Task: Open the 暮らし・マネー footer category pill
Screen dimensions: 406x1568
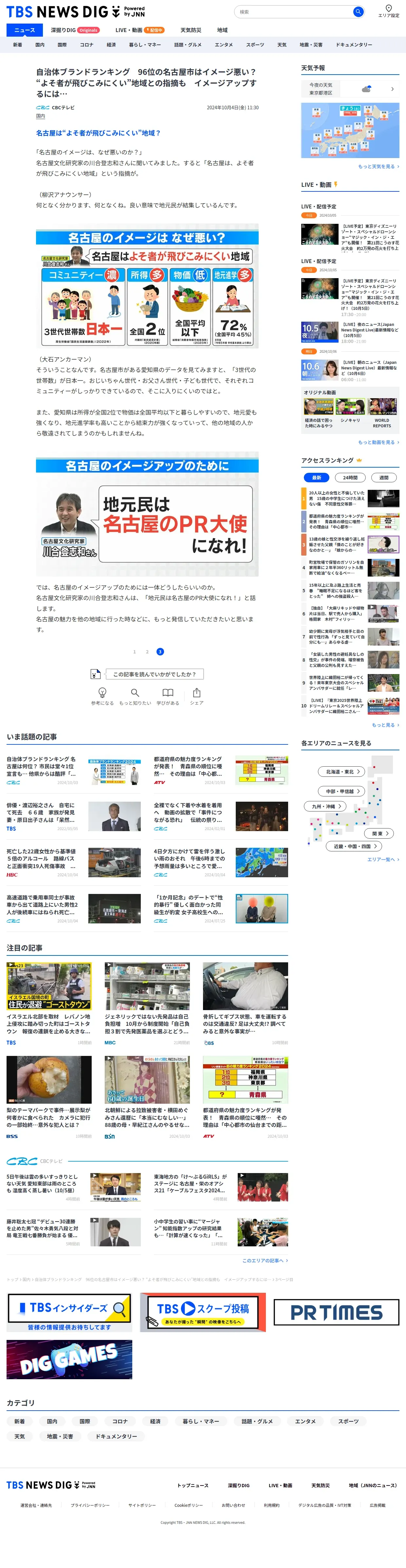Action: point(201,1421)
